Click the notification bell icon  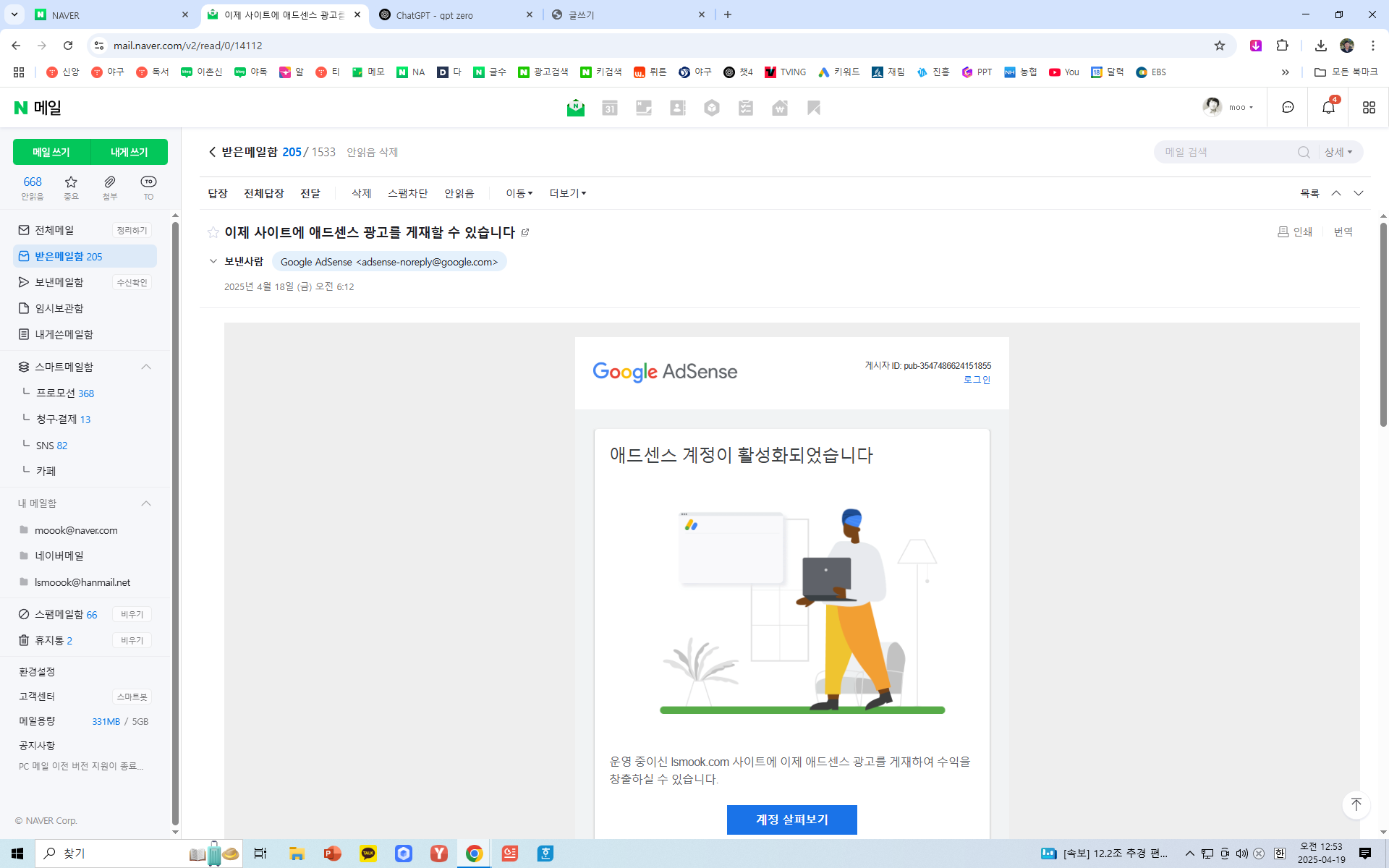click(1328, 108)
